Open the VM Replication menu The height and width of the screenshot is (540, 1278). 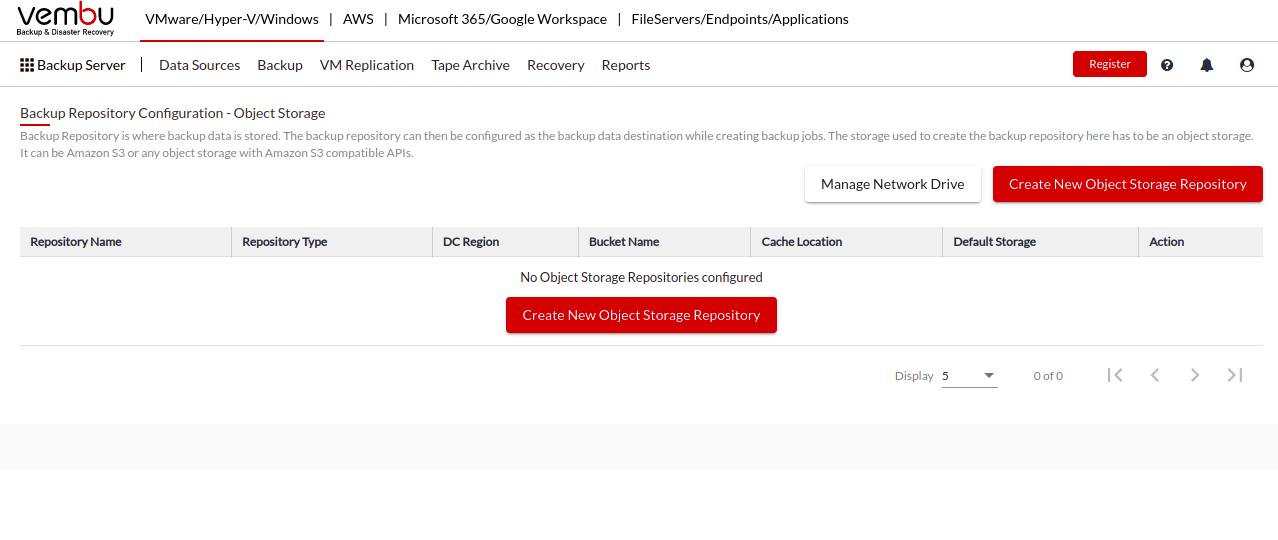tap(367, 65)
